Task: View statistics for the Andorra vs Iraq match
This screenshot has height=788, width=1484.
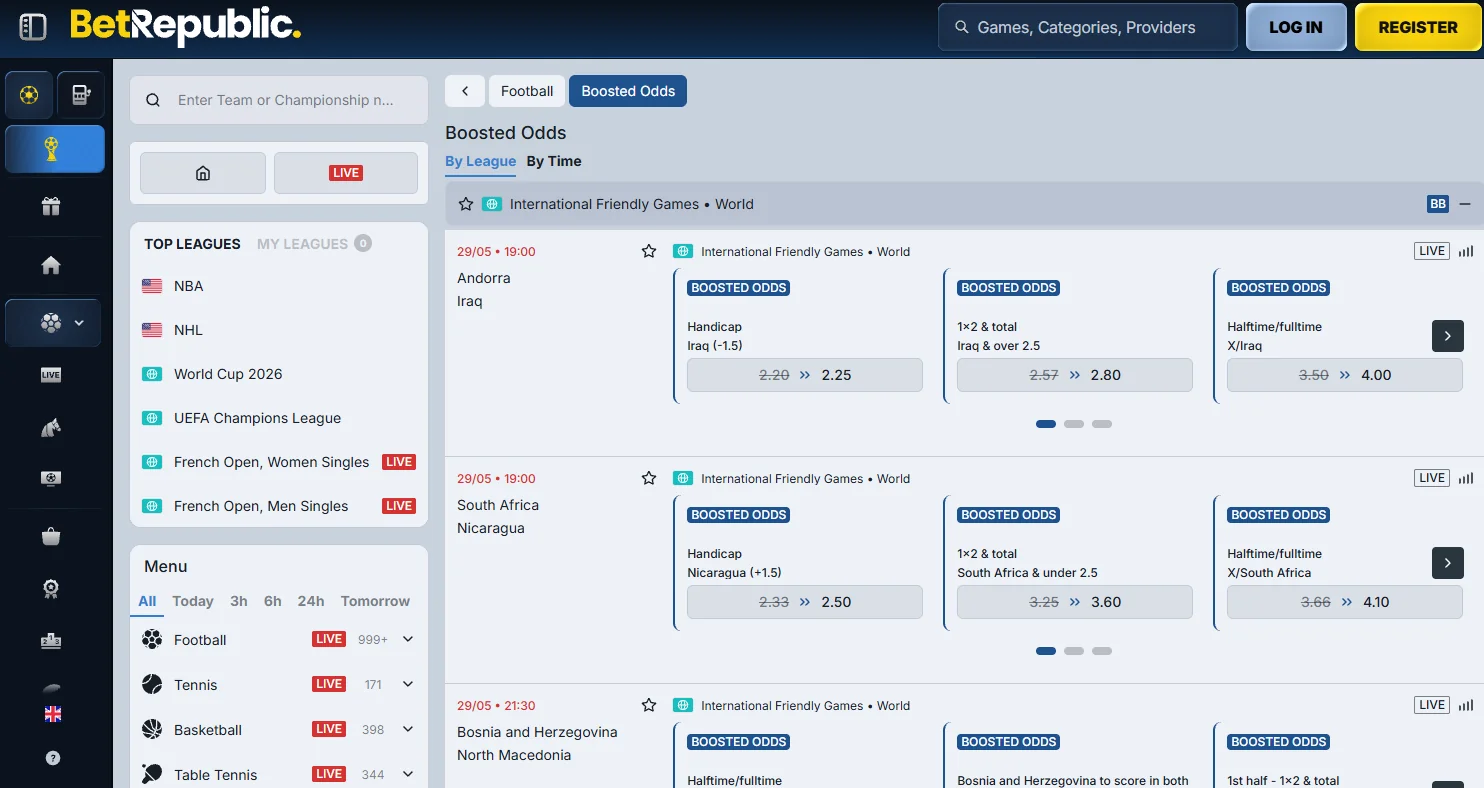Action: (x=1466, y=252)
